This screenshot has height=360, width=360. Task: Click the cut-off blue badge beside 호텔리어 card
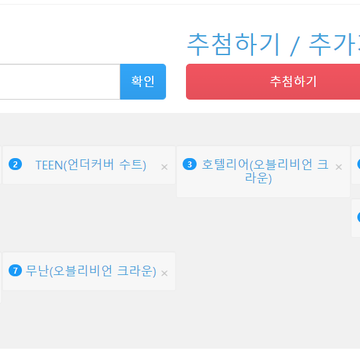(x=359, y=164)
